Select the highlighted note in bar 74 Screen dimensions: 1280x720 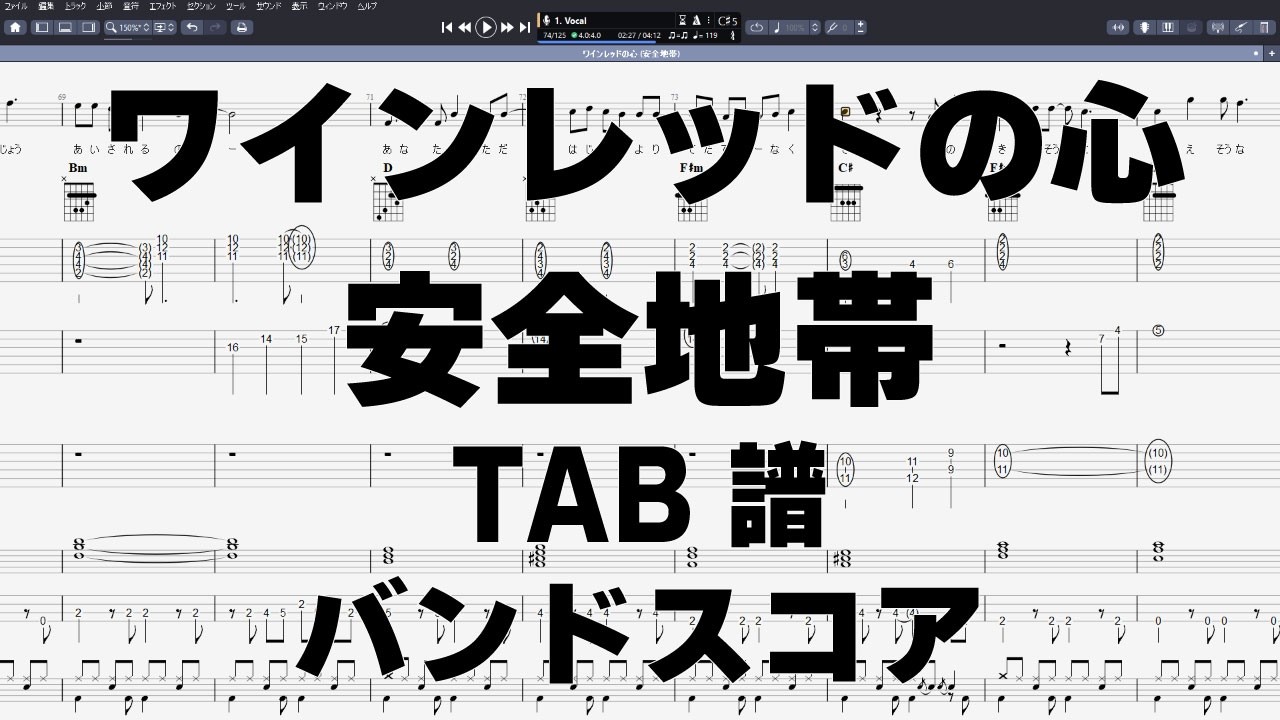[846, 112]
